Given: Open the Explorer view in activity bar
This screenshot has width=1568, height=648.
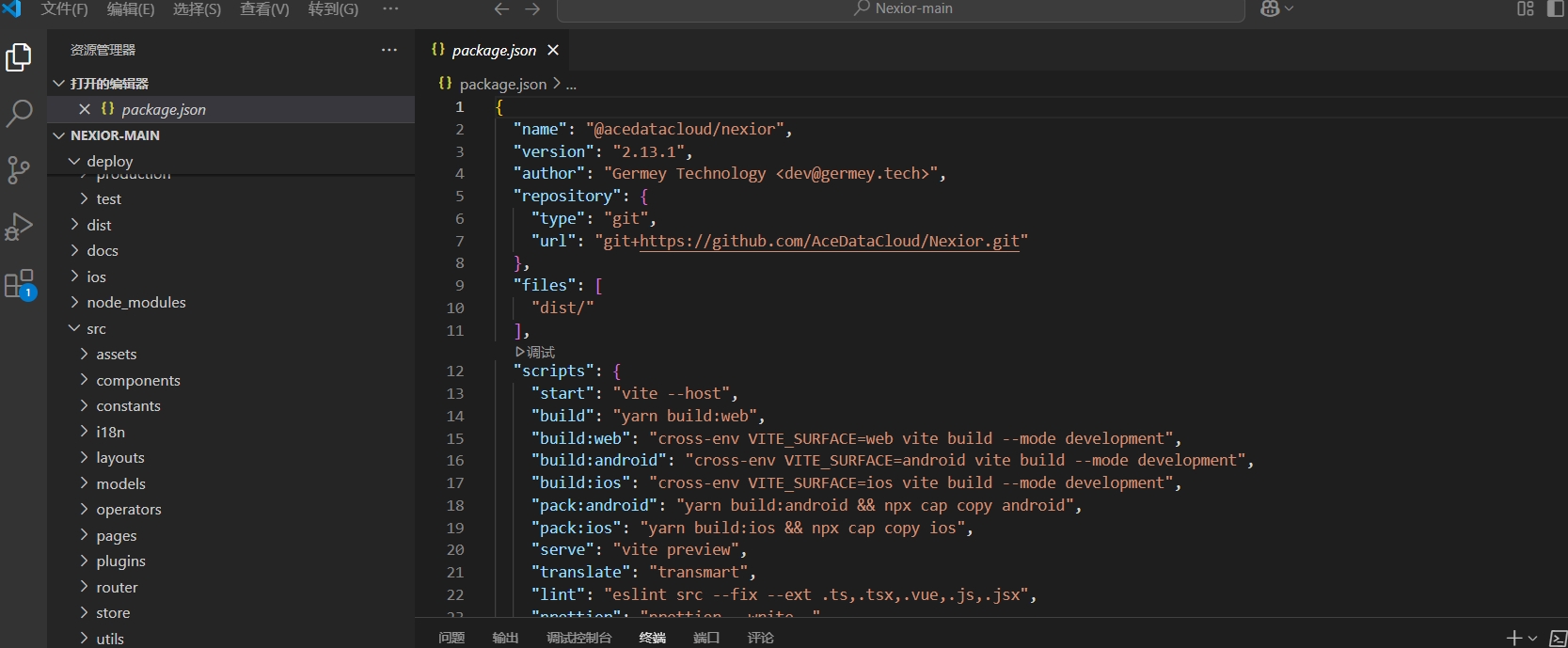Looking at the screenshot, I should (x=19, y=57).
